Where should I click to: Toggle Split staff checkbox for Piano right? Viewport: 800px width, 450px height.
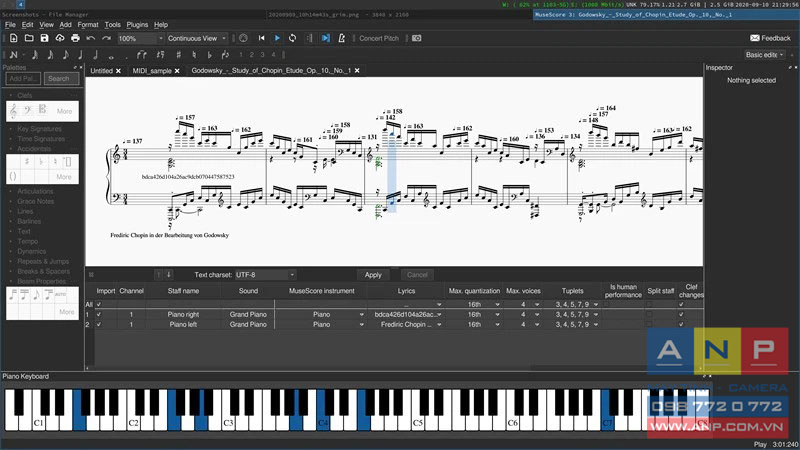(x=649, y=315)
